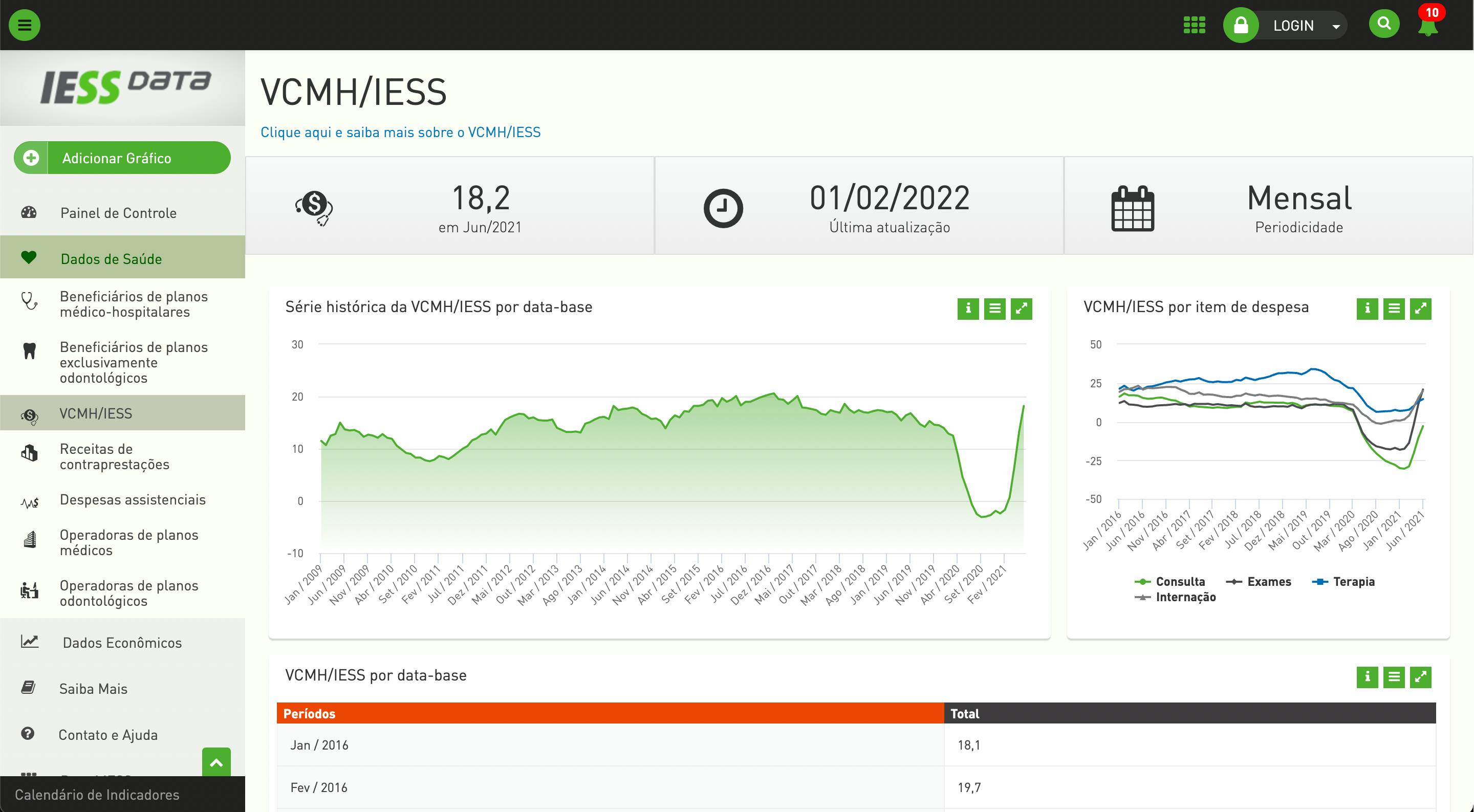Click the building icon for Operadoras médicos

pos(30,540)
